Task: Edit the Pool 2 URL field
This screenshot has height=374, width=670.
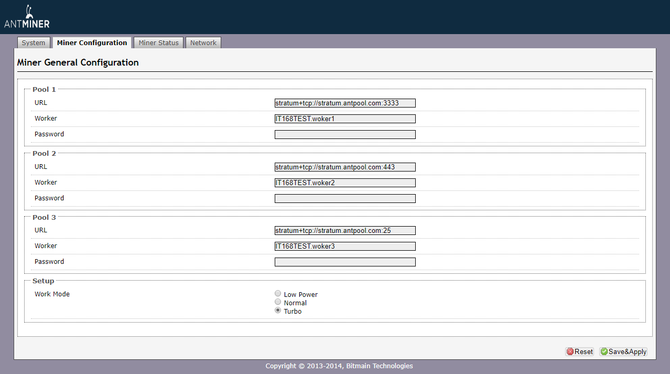Action: (x=345, y=167)
